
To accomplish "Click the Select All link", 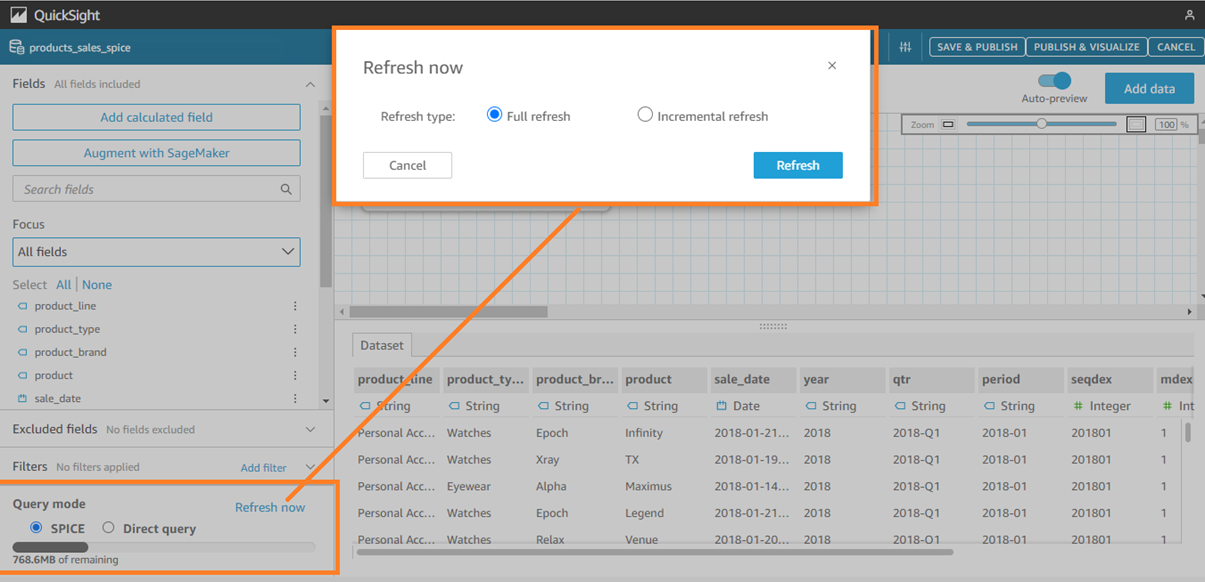I will point(63,285).
